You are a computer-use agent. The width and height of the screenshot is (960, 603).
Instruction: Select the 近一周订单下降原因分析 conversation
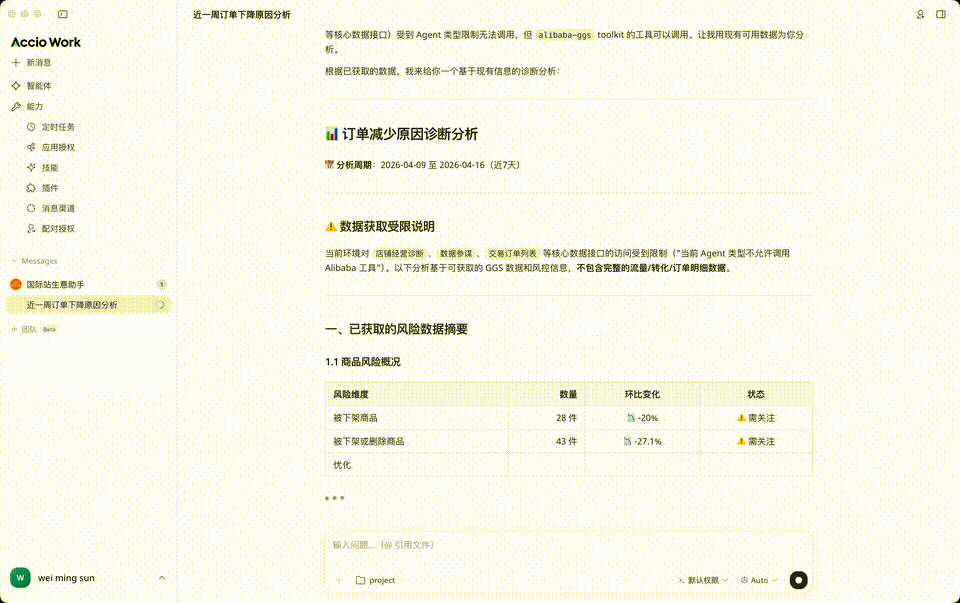point(72,305)
